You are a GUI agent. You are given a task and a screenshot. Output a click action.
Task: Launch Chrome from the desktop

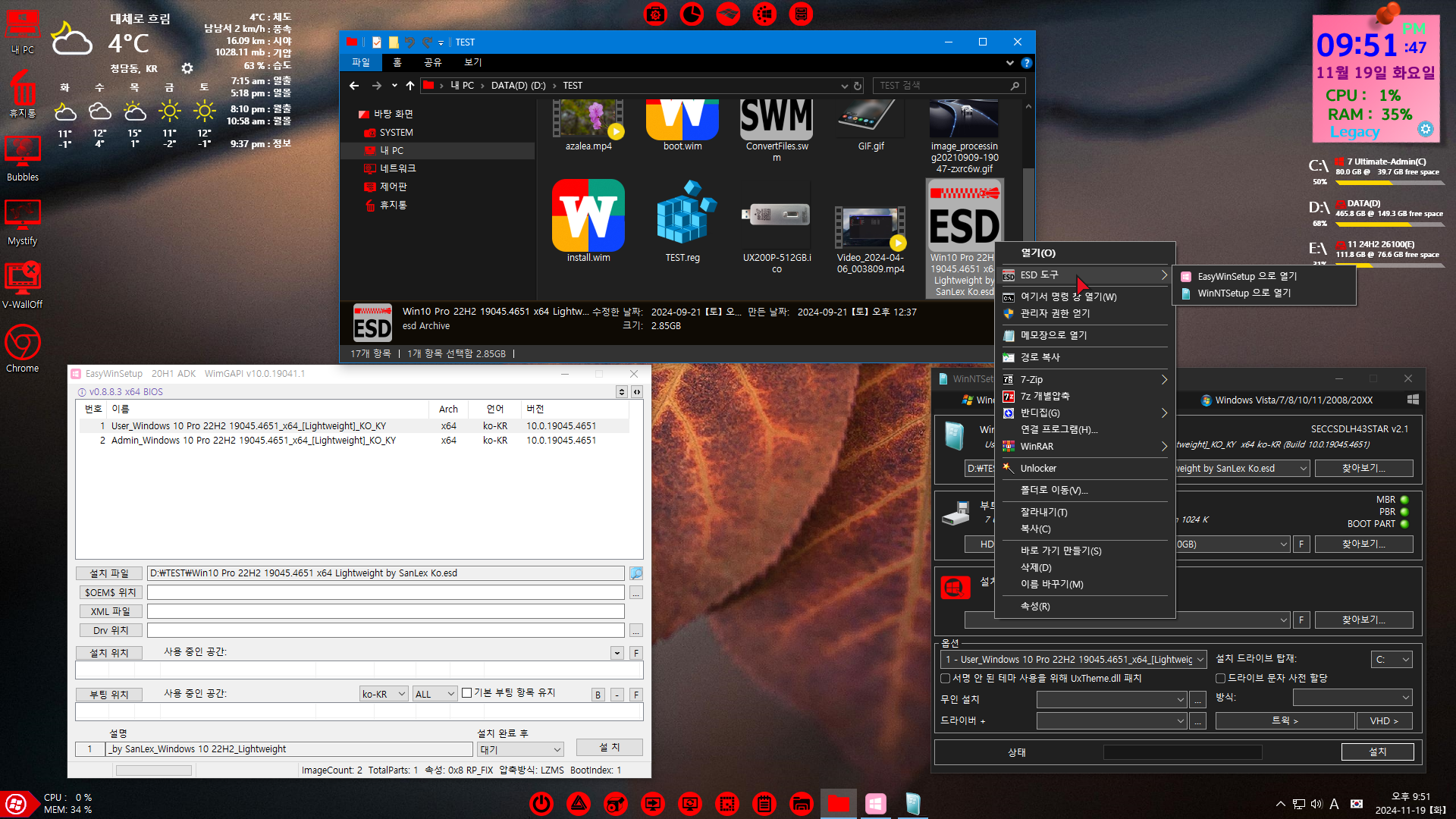click(x=23, y=350)
